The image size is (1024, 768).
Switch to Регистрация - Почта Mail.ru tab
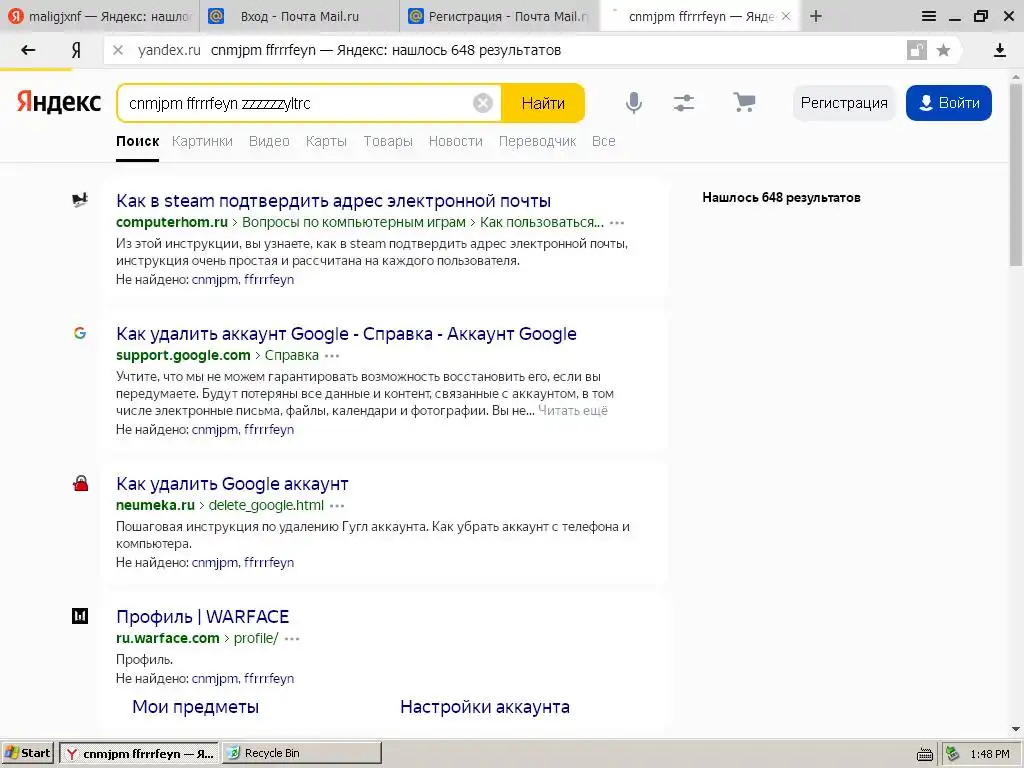(500, 16)
